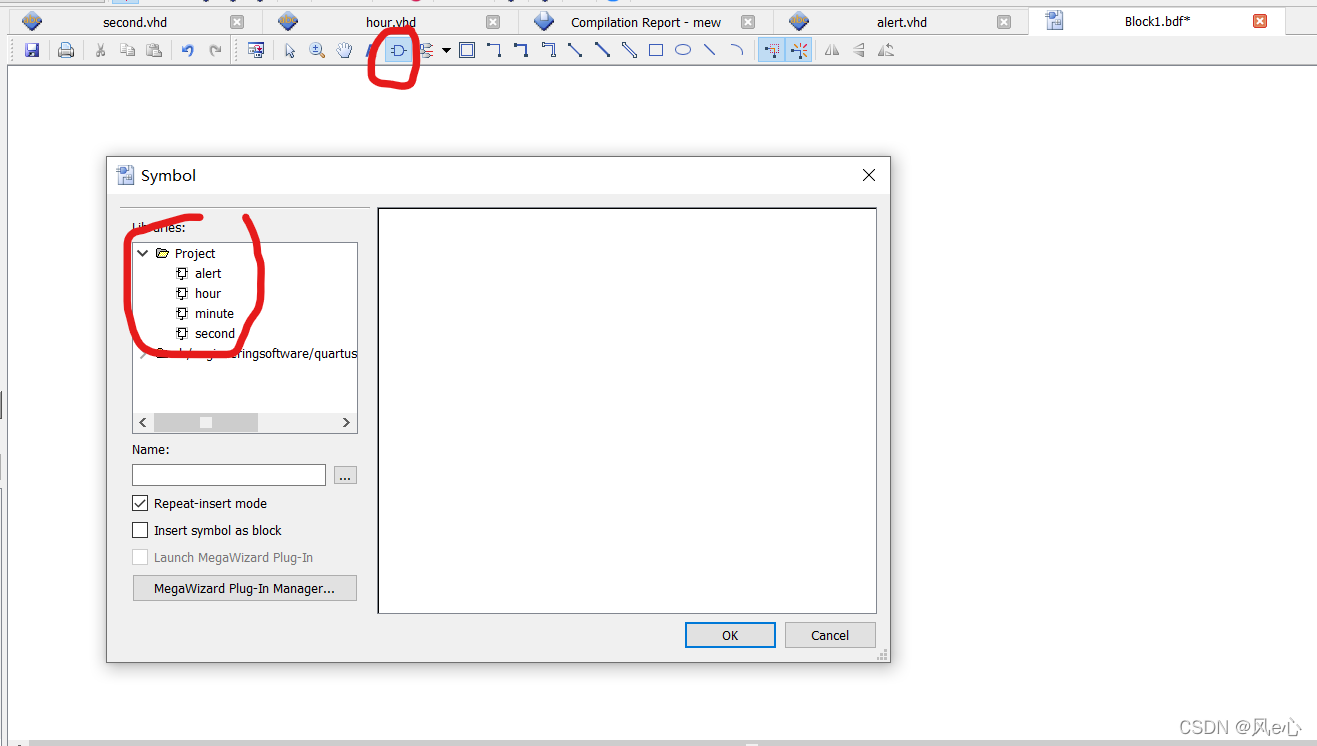Switch to the alert.vhd tab
This screenshot has width=1317, height=746.
902,22
